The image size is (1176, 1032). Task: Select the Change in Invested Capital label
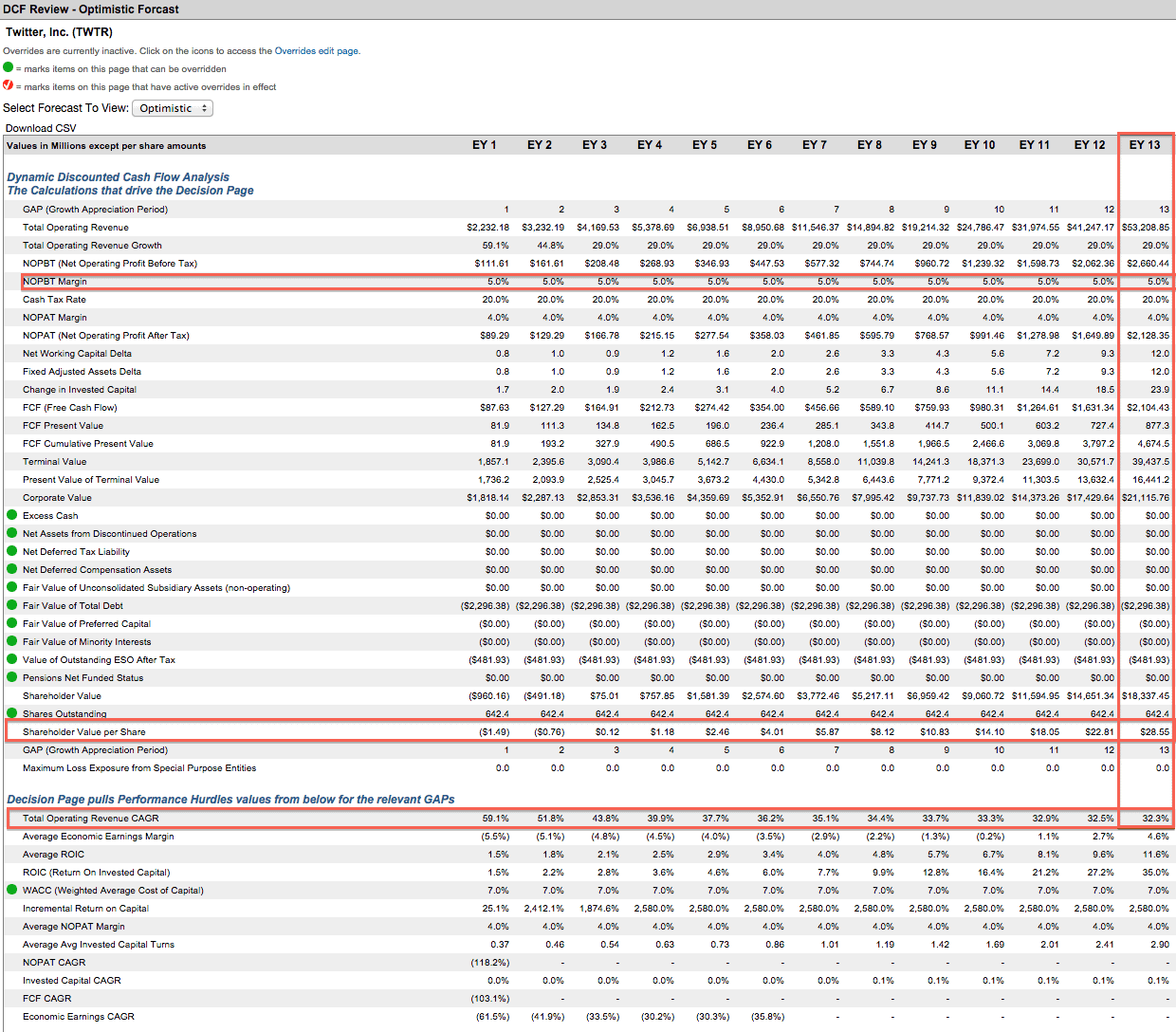[x=80, y=390]
